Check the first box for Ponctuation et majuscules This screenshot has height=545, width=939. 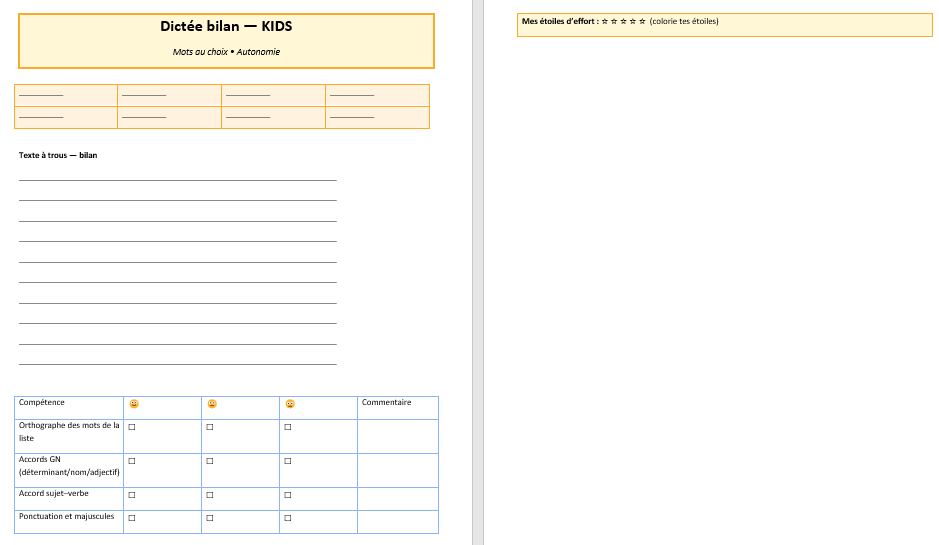[132, 518]
